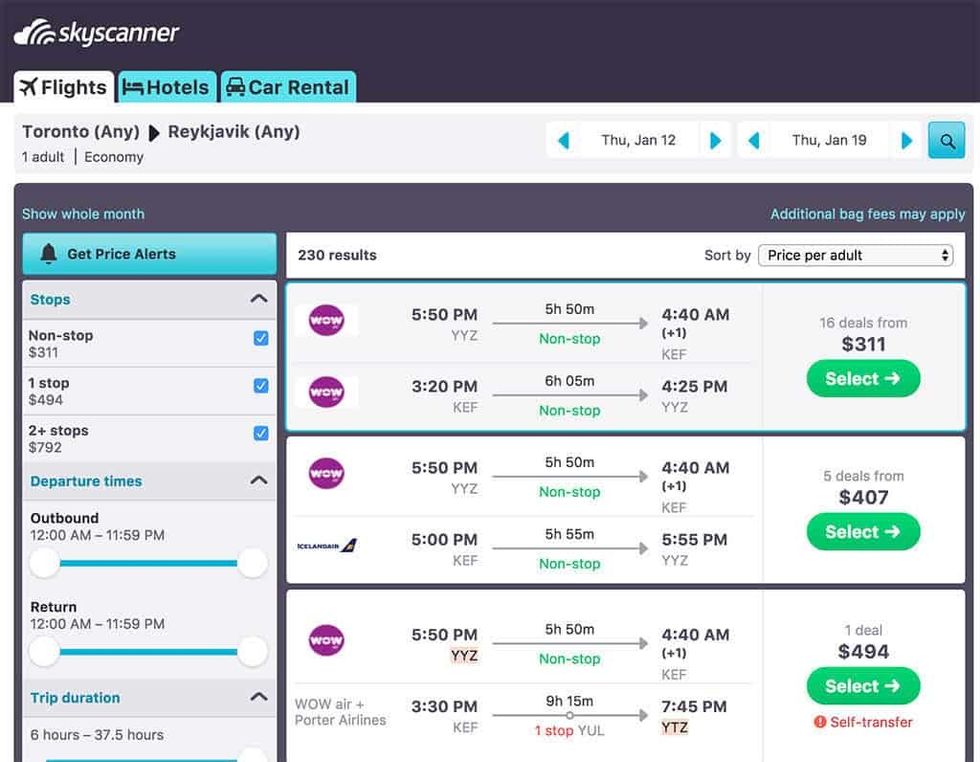Click the bell icon for price alerts
The height and width of the screenshot is (762, 980).
(x=48, y=254)
